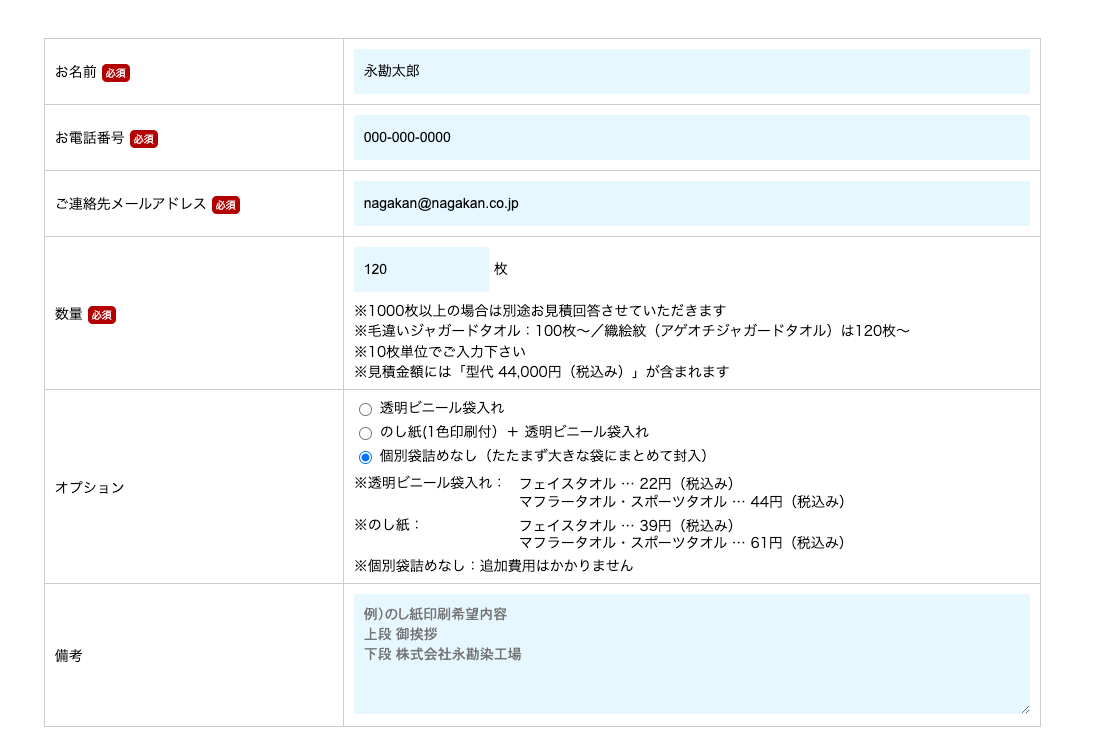The height and width of the screenshot is (739, 1093).
Task: Click the 必須 badge beside お電話番号
Action: pyautogui.click(x=144, y=139)
